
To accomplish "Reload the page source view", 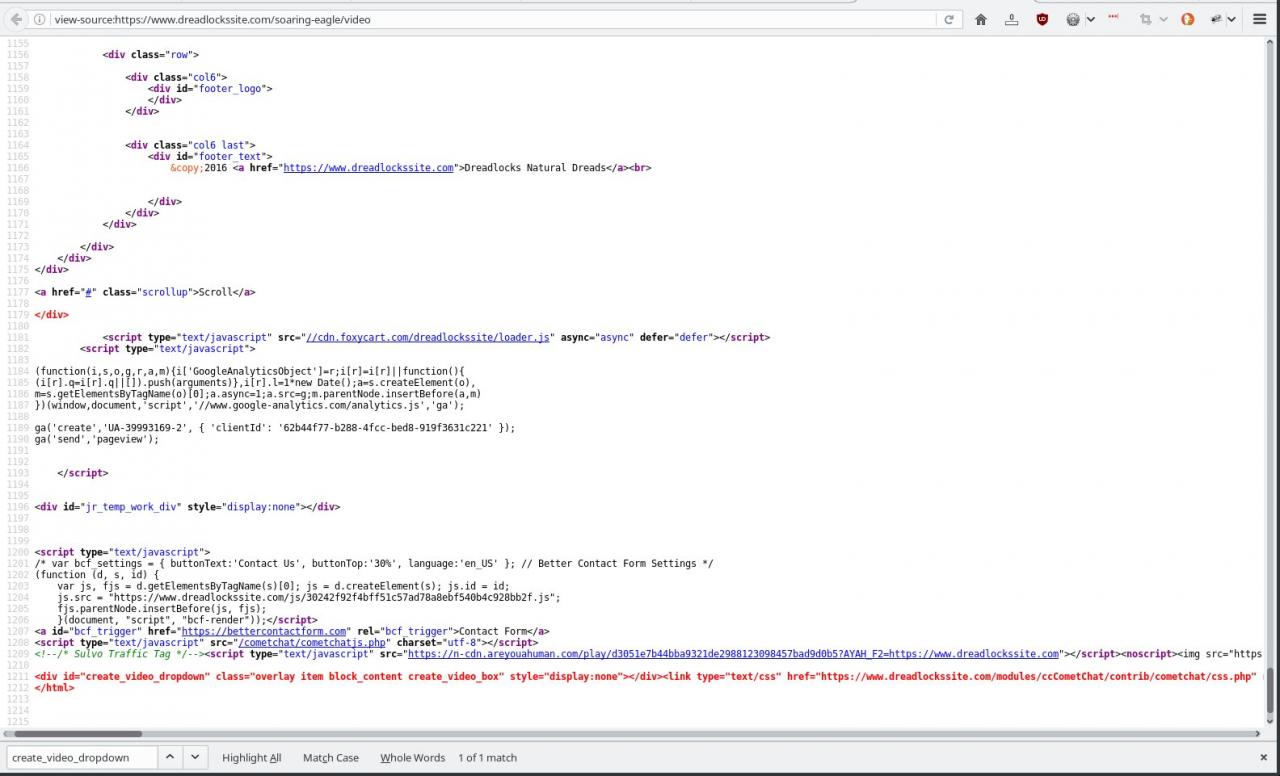I will (948, 19).
